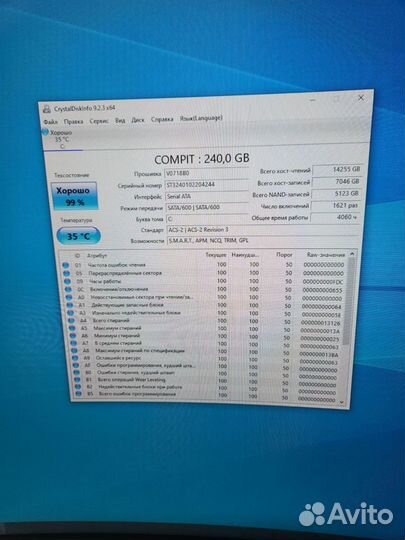Click the 35 °C temperature button
Viewport: 405px width, 540px height.
pos(79,236)
